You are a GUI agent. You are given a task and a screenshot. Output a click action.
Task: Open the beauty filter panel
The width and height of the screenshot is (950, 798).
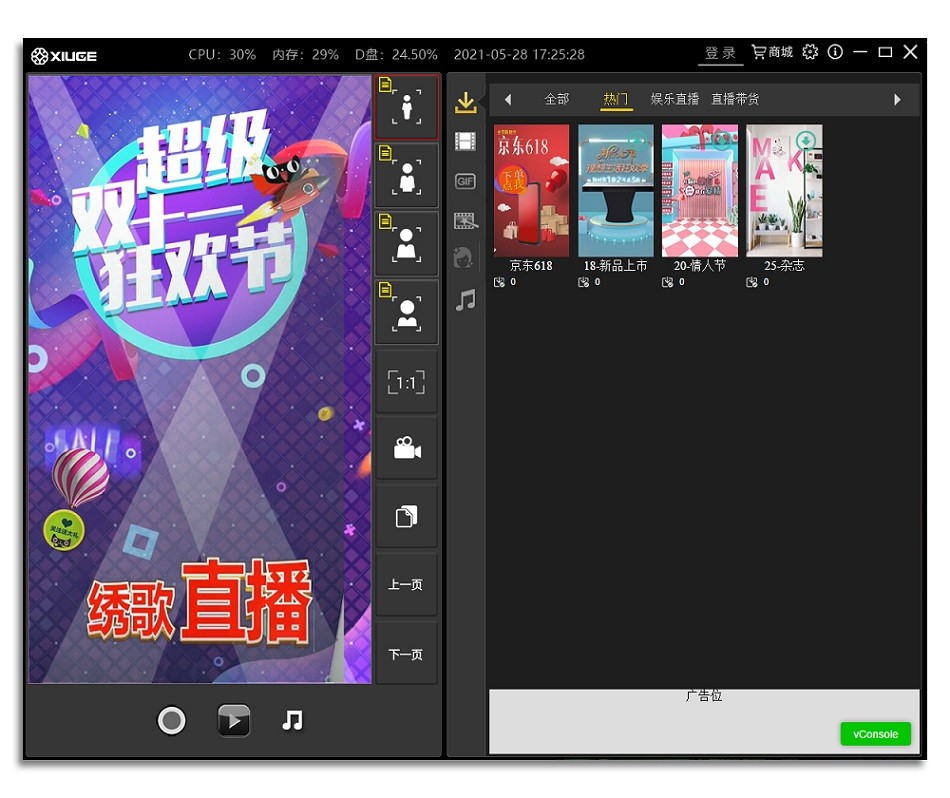(464, 258)
